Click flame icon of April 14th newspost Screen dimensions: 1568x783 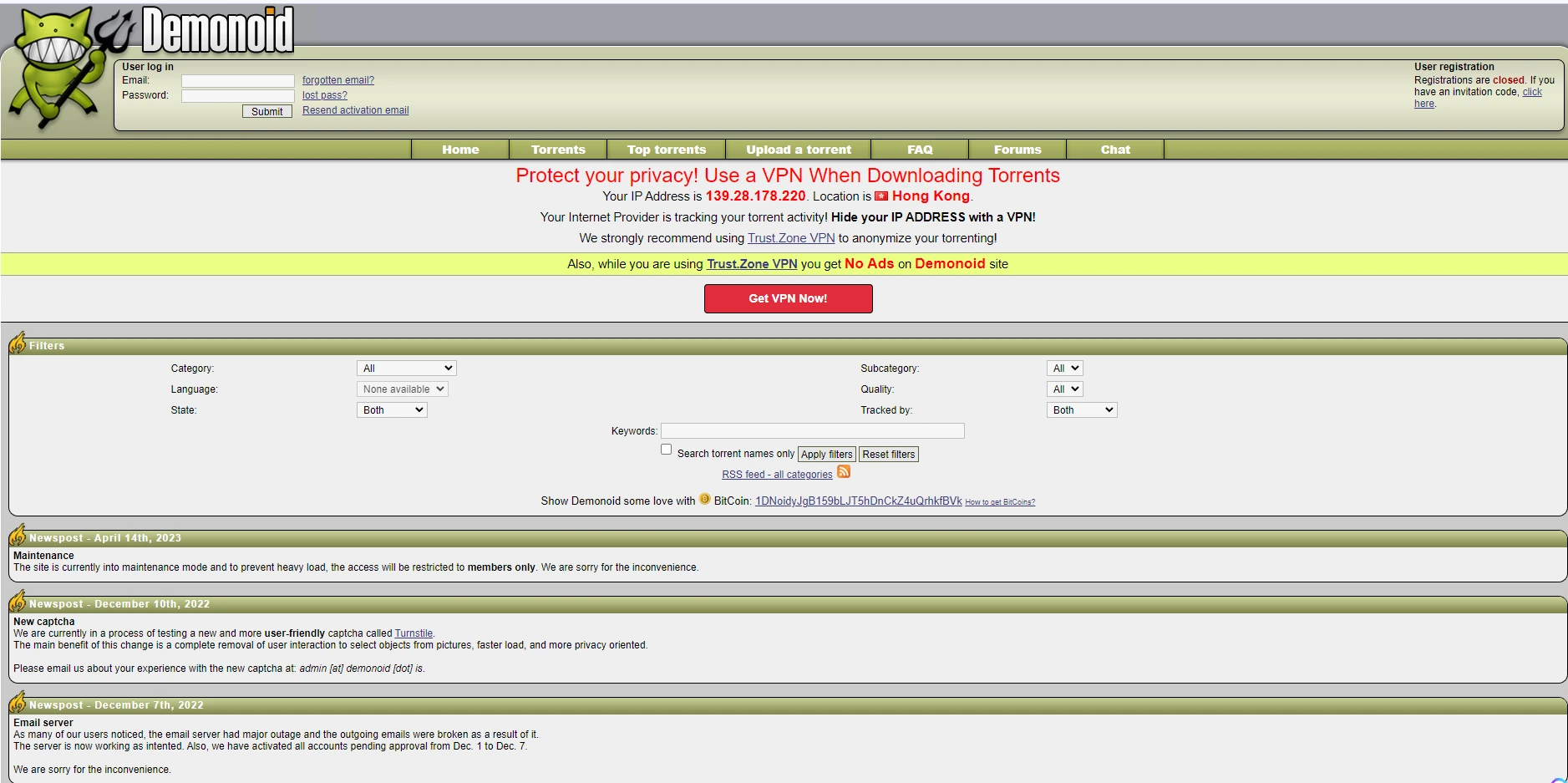coord(18,535)
